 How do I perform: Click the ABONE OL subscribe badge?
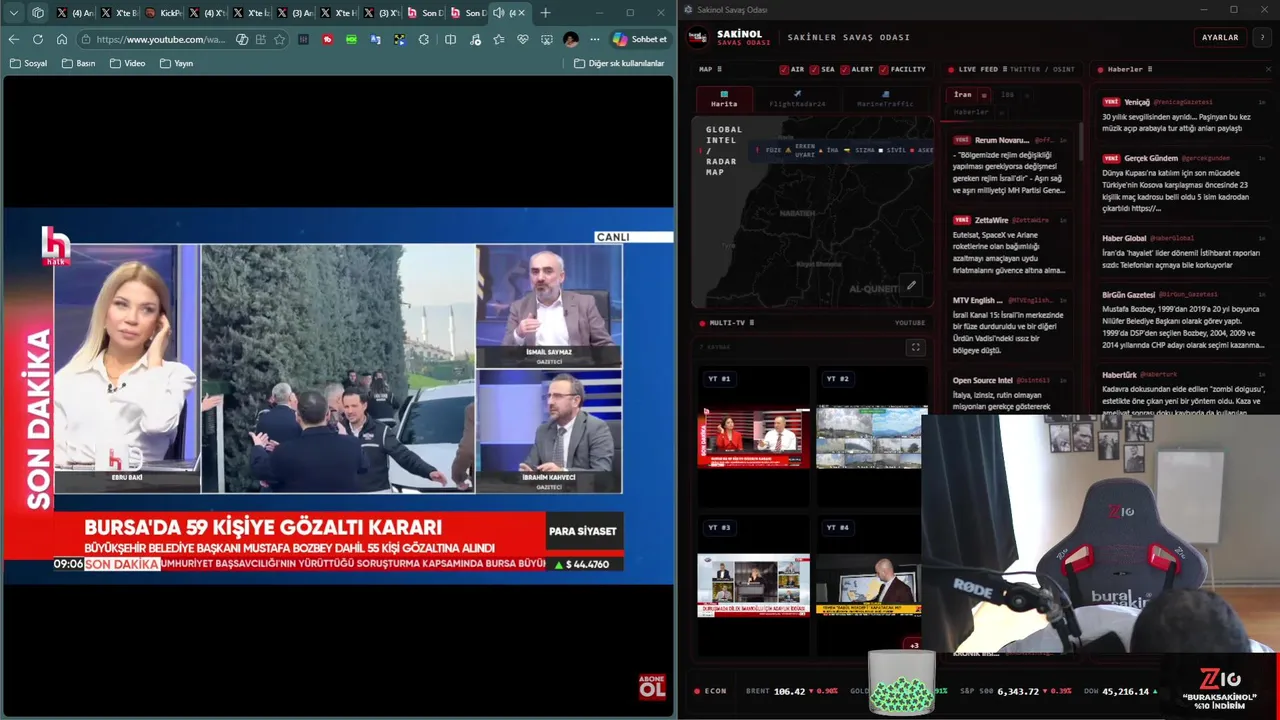coord(652,687)
